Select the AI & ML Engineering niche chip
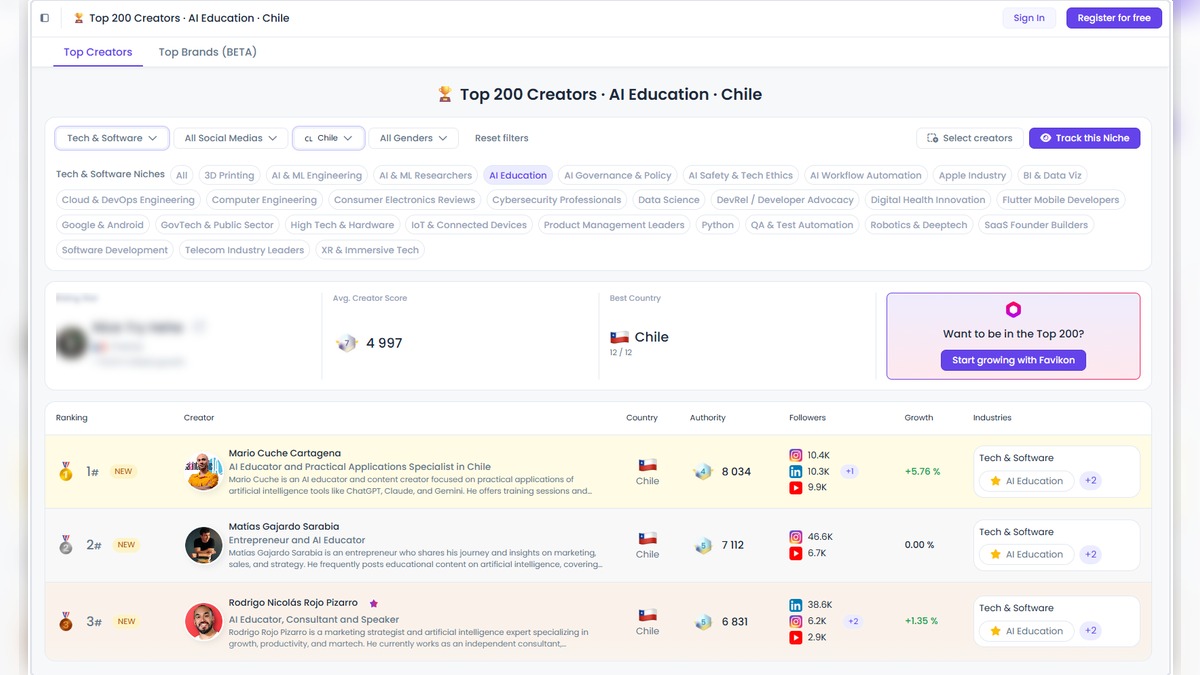Image resolution: width=1200 pixels, height=675 pixels. (x=317, y=175)
